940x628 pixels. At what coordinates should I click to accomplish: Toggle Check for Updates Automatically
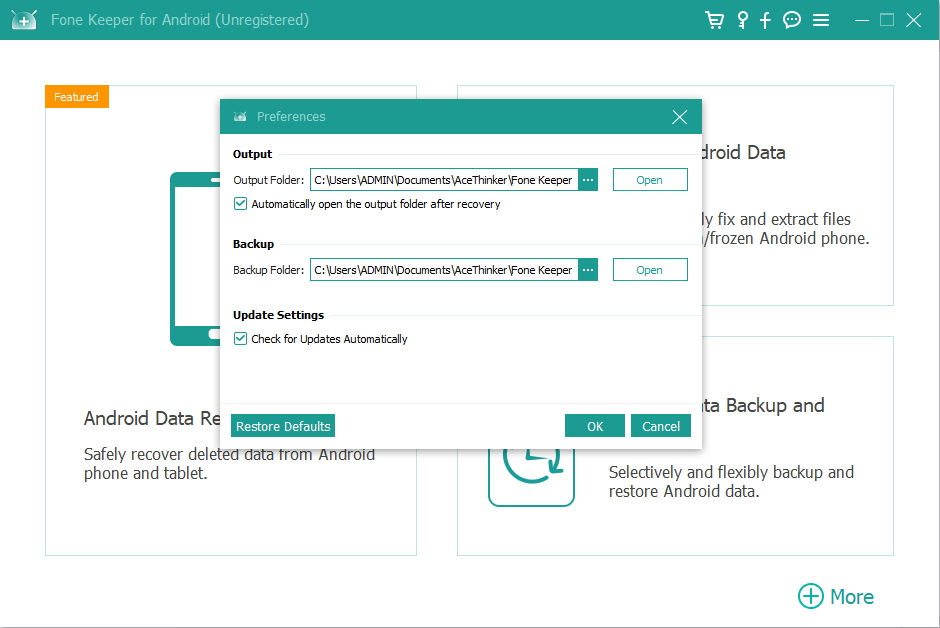[x=240, y=339]
